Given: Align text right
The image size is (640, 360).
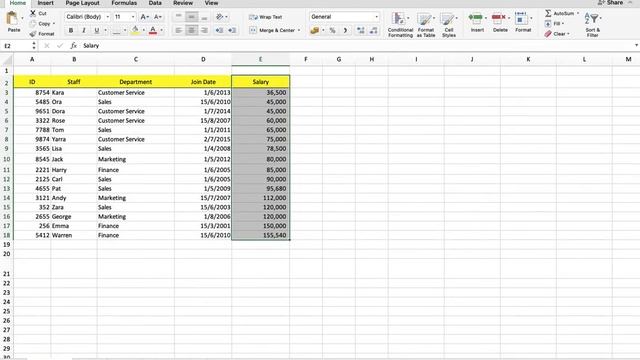Looking at the screenshot, I should click(x=204, y=30).
